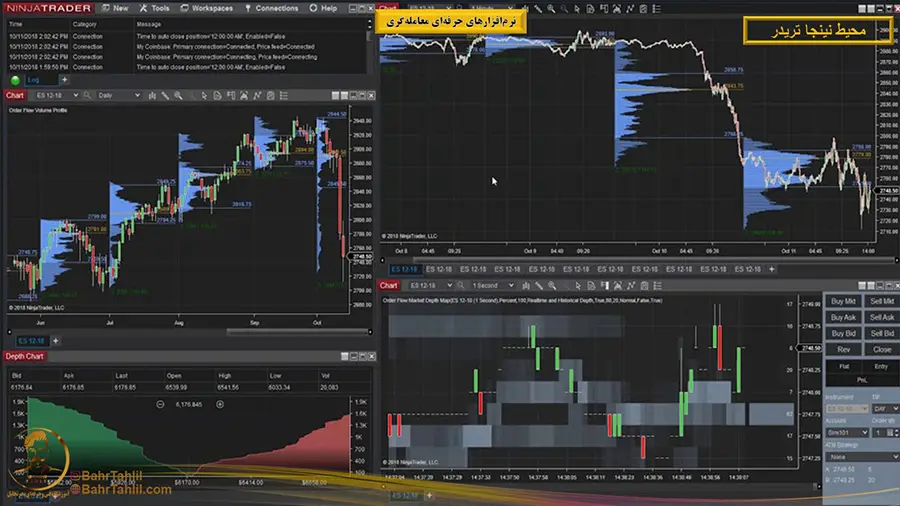
Task: Open the Help menu
Action: pyautogui.click(x=323, y=8)
